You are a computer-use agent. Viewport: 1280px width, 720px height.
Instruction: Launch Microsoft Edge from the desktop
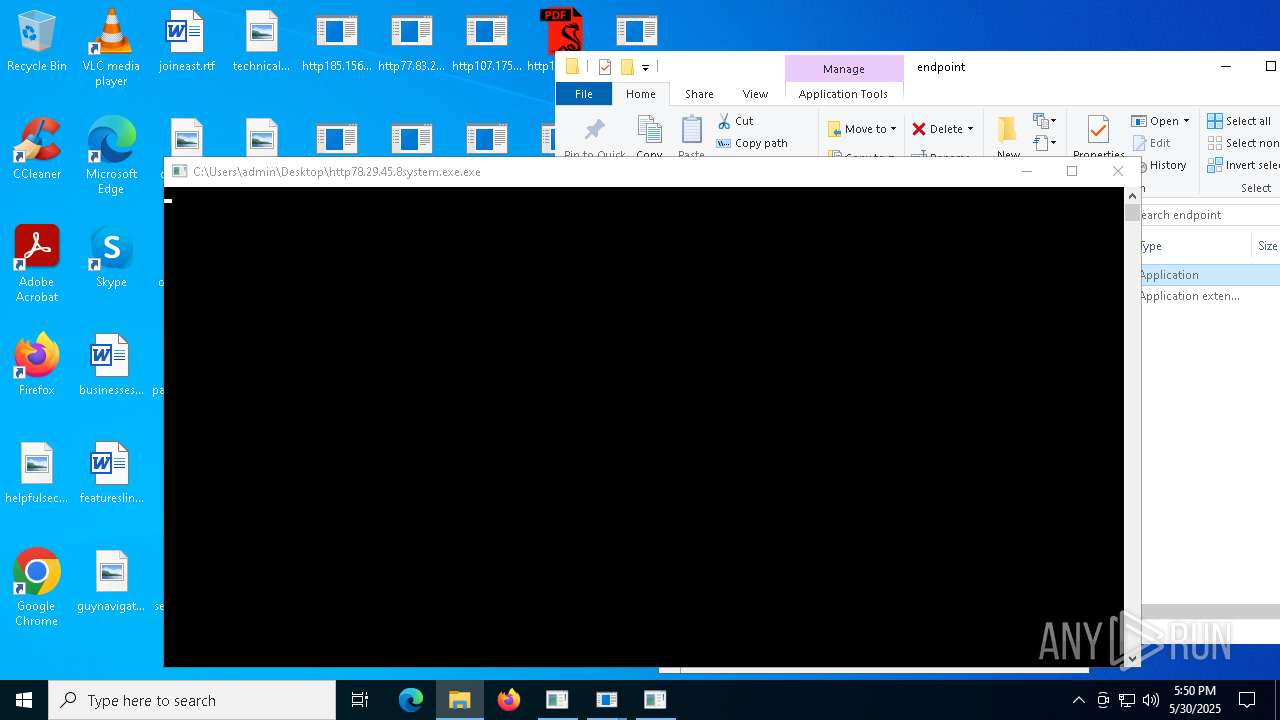click(111, 156)
